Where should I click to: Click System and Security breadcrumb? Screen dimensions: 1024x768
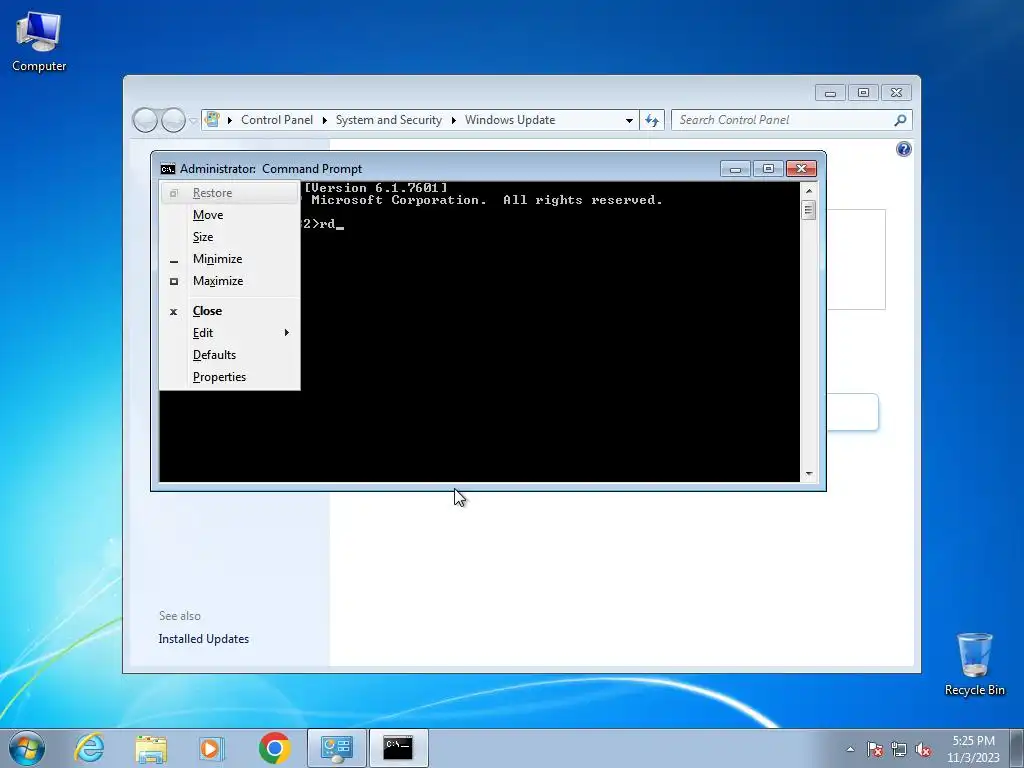click(x=389, y=120)
